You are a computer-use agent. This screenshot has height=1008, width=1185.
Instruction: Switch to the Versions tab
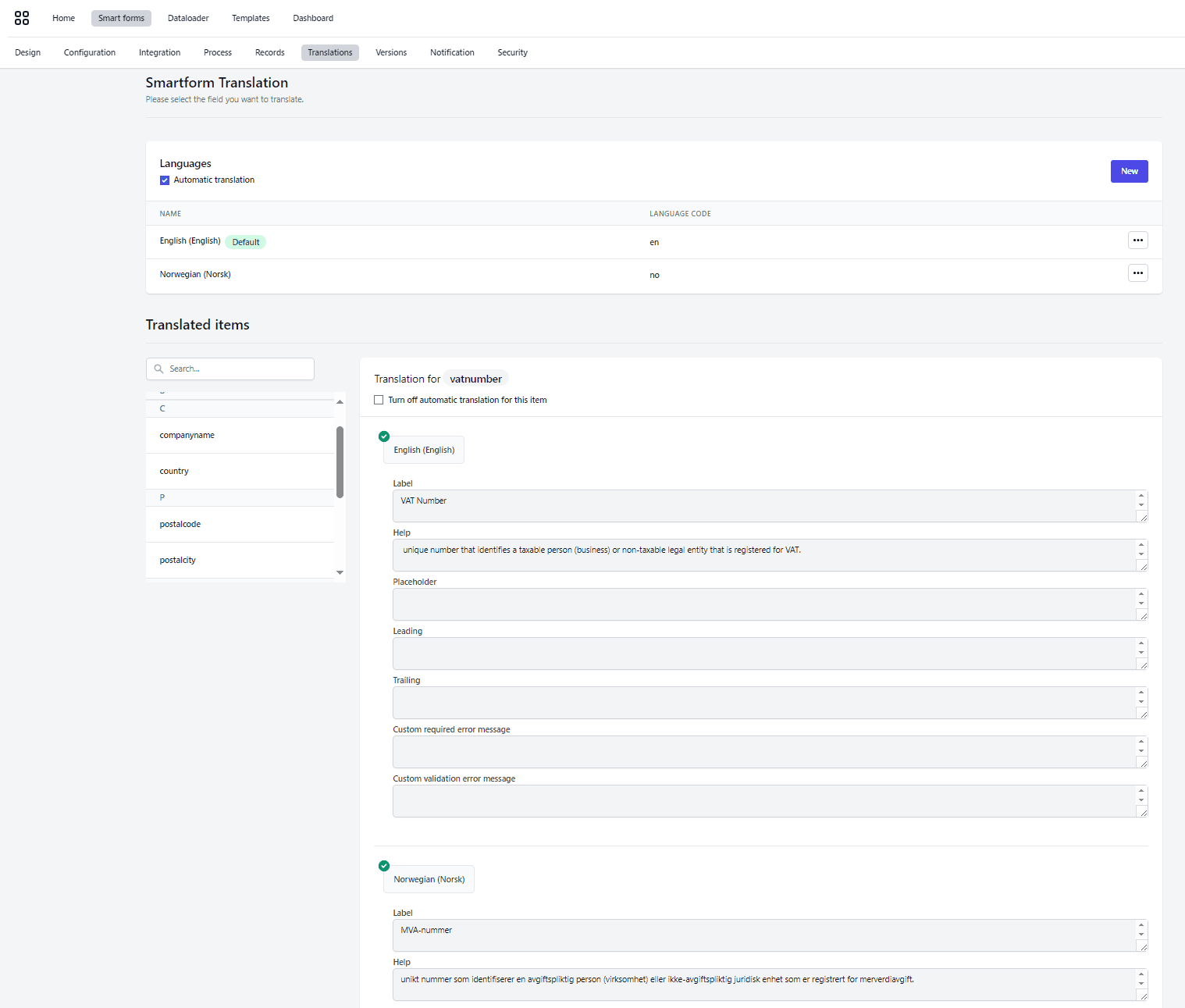tap(390, 52)
